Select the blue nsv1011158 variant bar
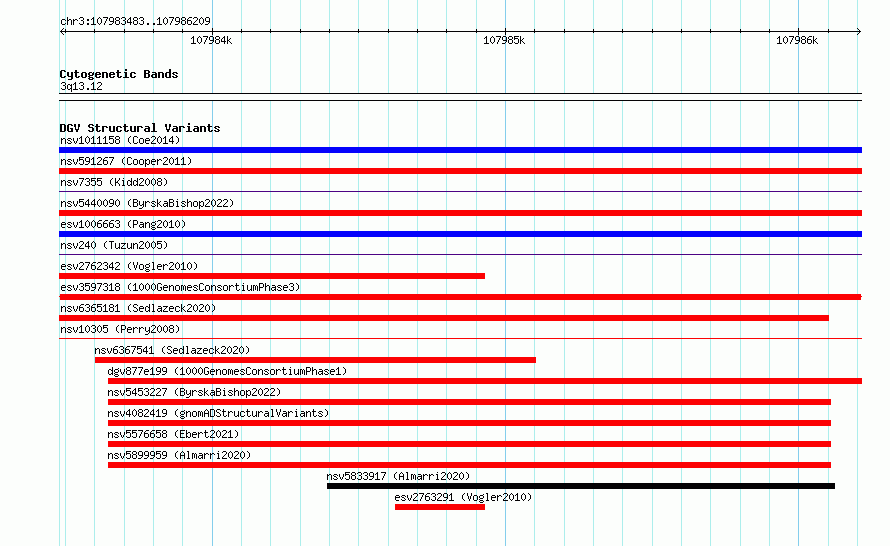 tap(460, 150)
